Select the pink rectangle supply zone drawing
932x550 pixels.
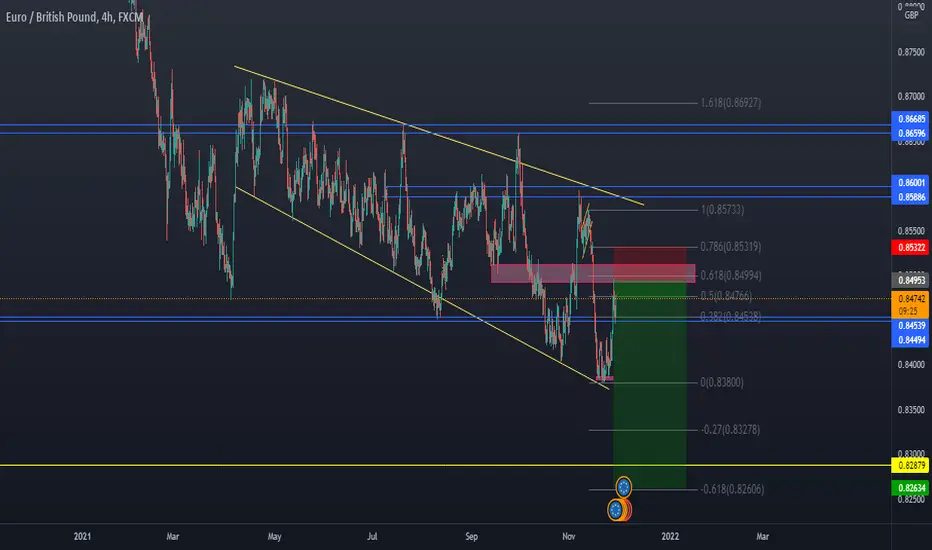click(593, 274)
